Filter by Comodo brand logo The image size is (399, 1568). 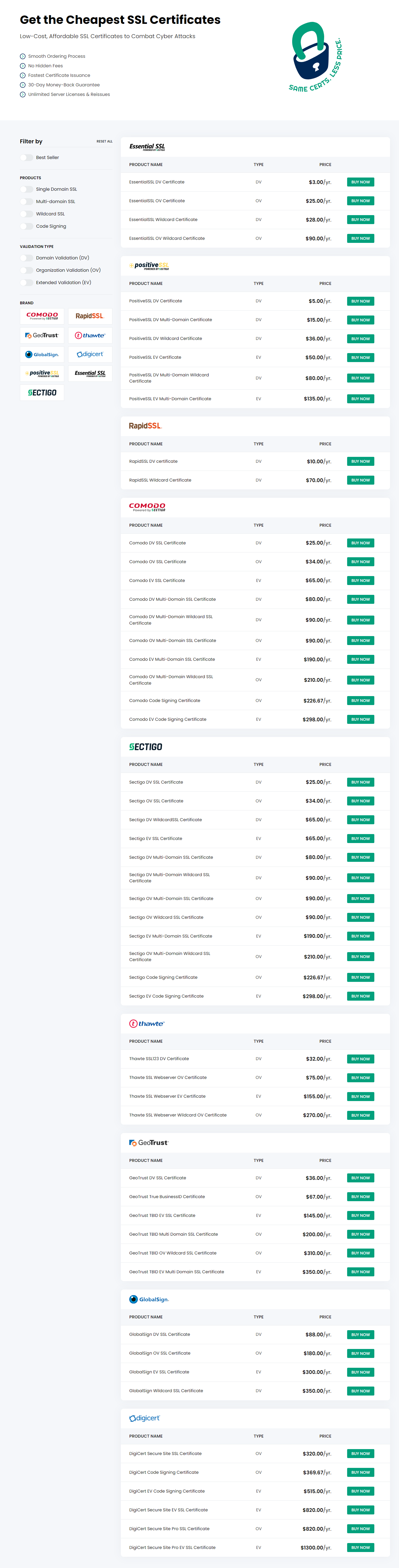pos(42,316)
